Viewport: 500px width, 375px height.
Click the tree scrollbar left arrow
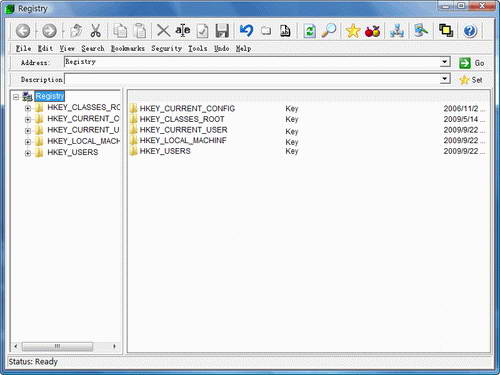click(16, 347)
